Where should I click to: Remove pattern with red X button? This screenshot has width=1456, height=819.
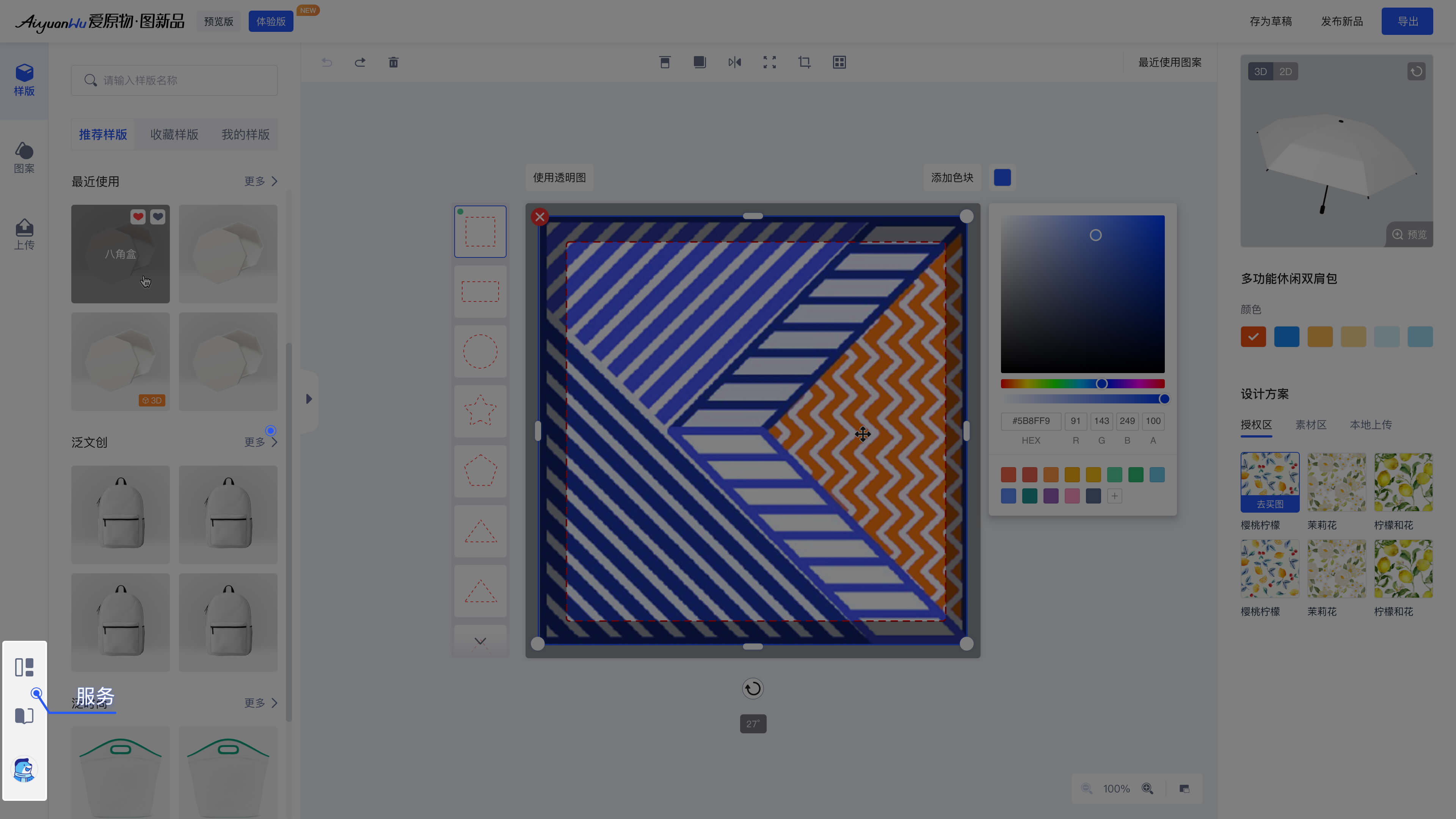tap(540, 217)
